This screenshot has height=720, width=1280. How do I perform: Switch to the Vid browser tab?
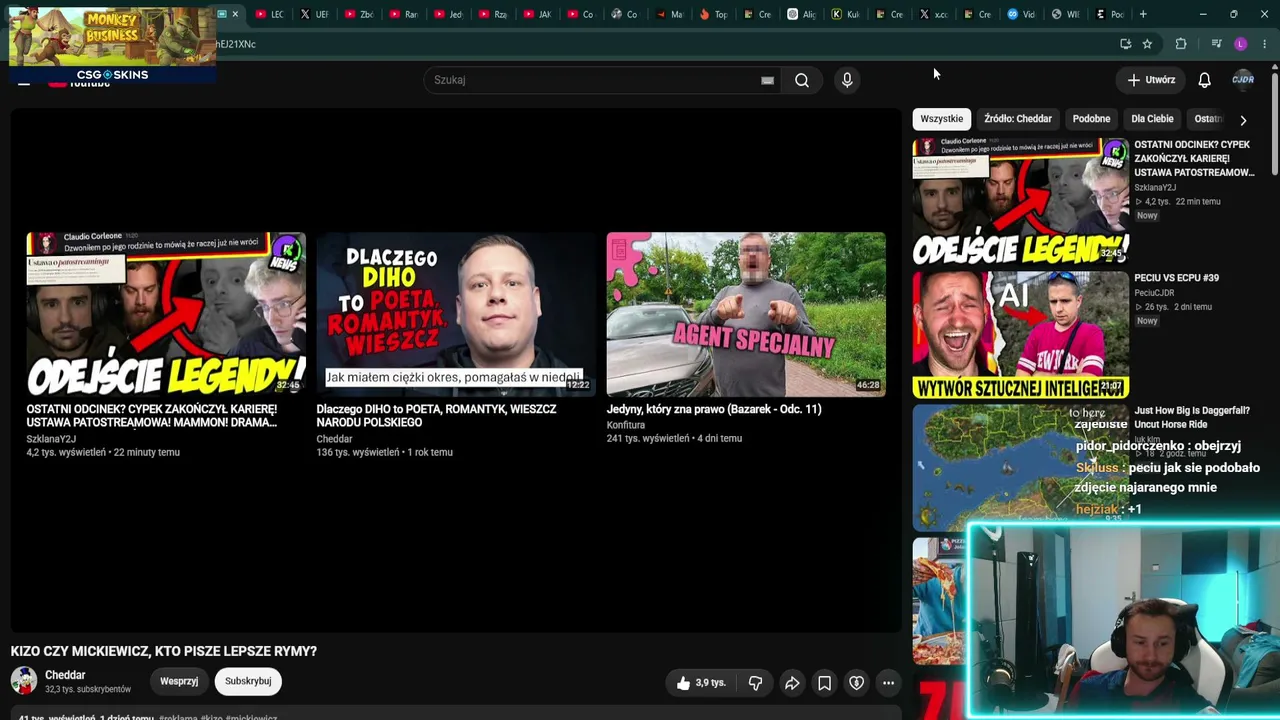coord(1022,14)
